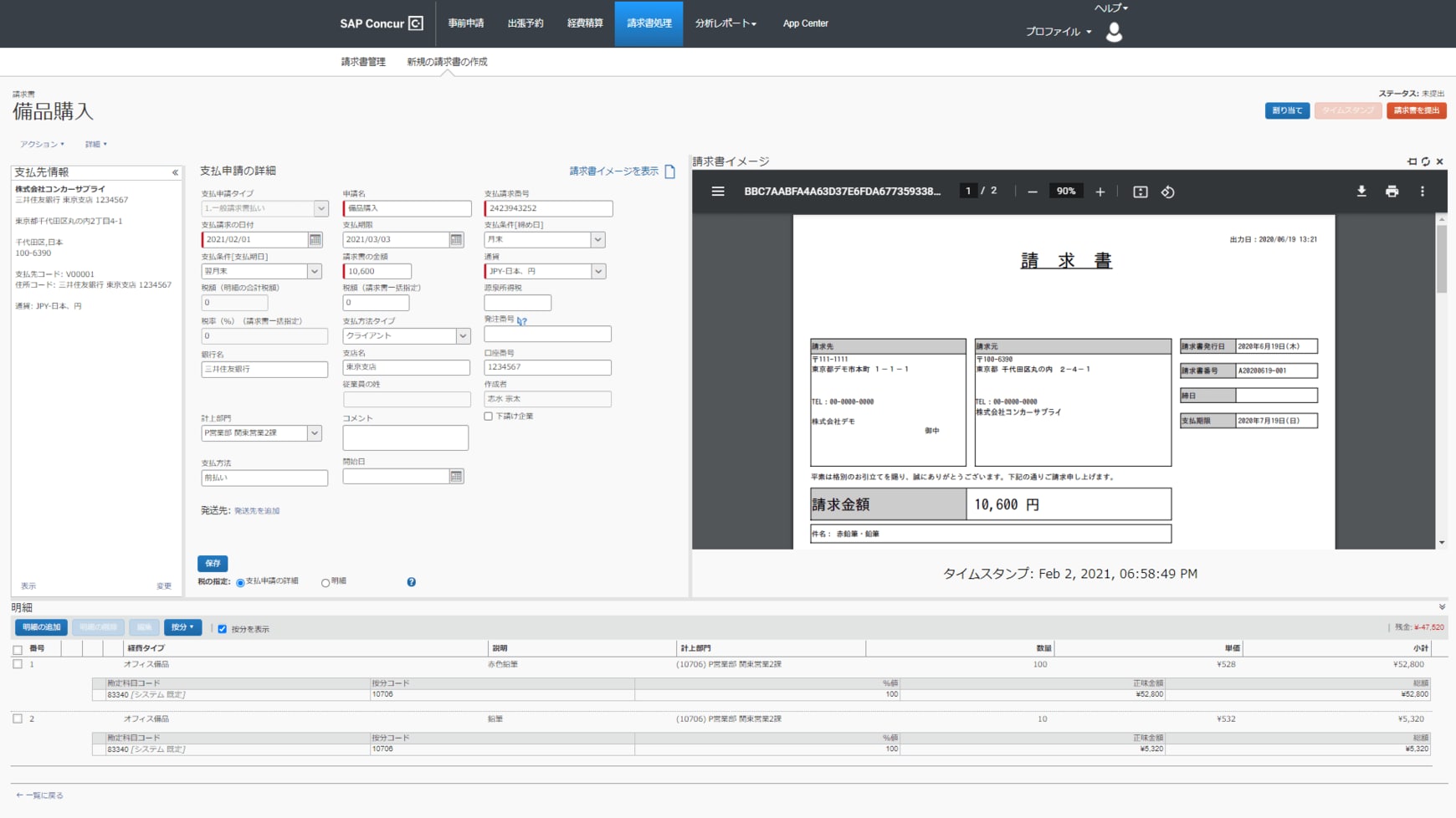Switch to the 請求書管理 tab
This screenshot has width=1456, height=818.
[x=363, y=62]
